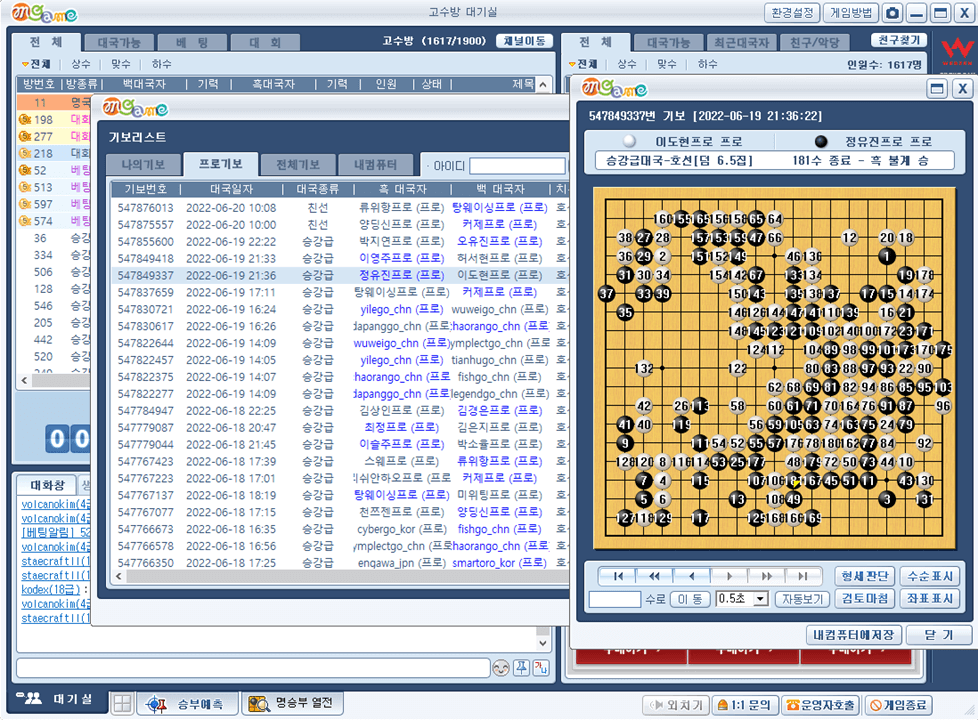Open the emoticon smiley icon in chat

(x=501, y=668)
